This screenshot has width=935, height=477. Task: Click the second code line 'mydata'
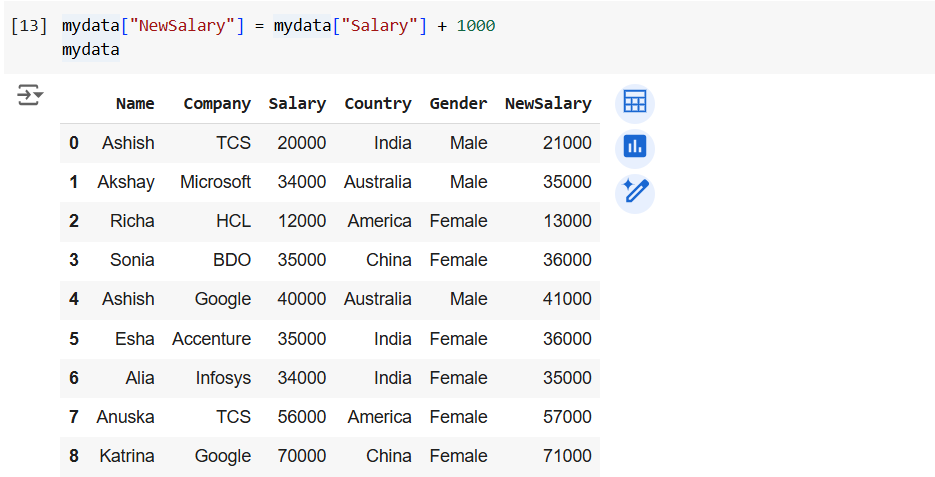[x=91, y=50]
